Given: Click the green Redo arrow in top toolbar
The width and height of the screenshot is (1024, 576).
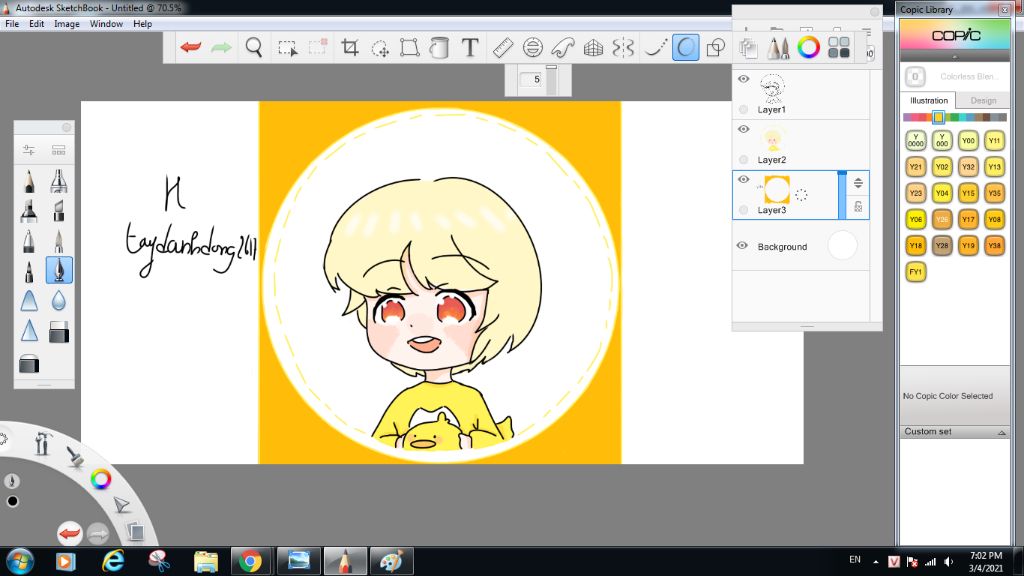Looking at the screenshot, I should 221,47.
